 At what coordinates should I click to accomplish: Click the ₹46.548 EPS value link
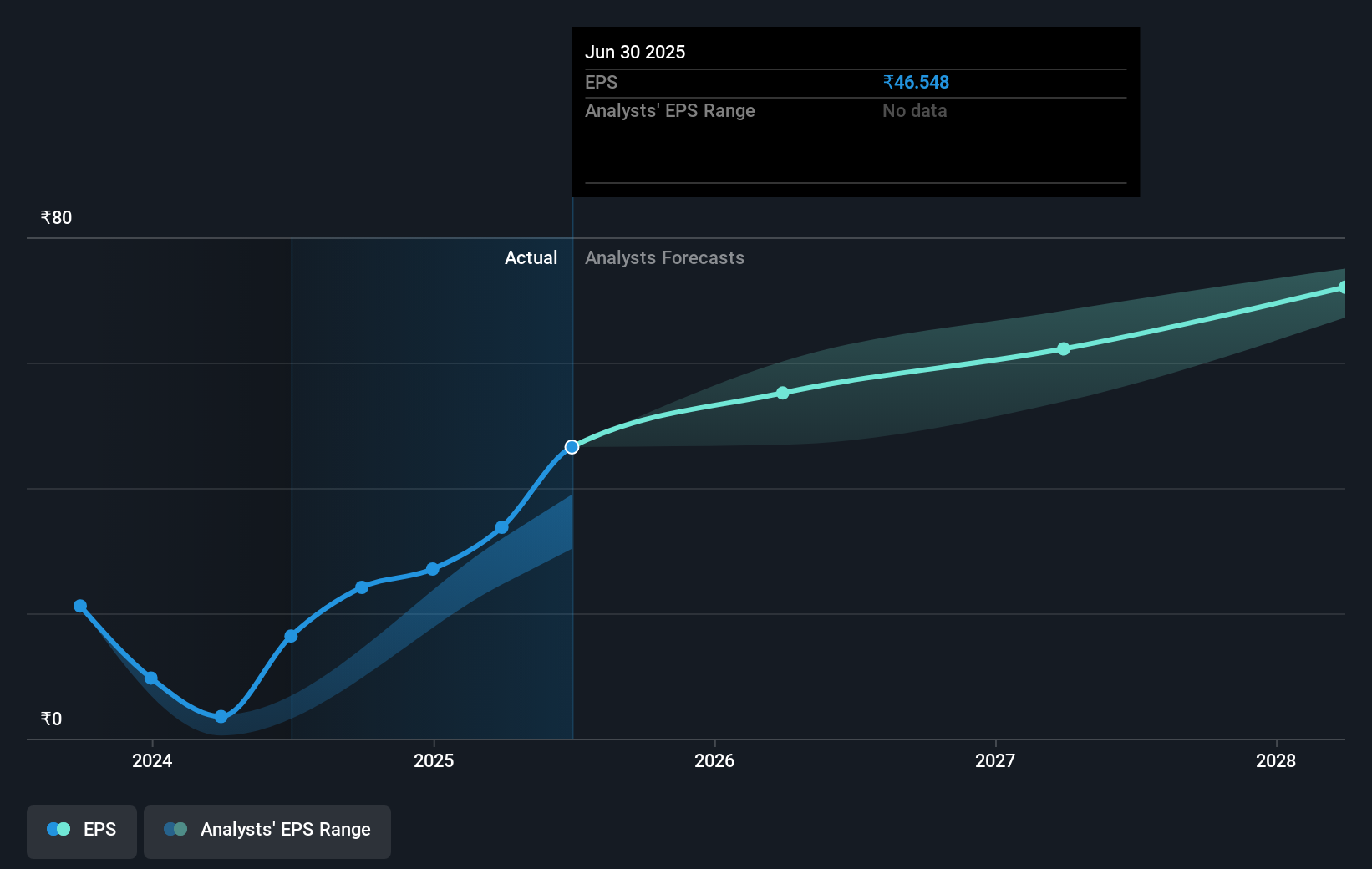[x=916, y=82]
